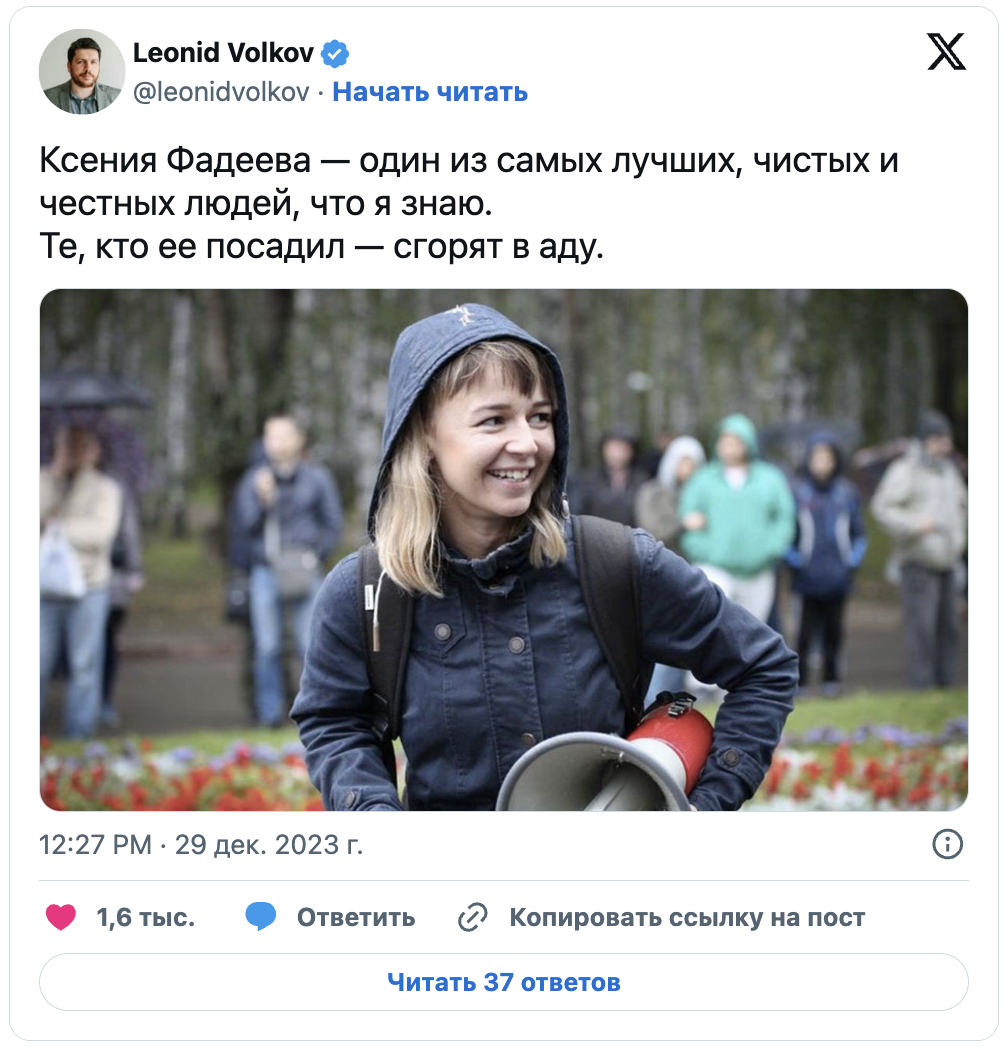Viewport: 1006px width, 1054px height.
Task: Open the attached photo of the woman
Action: point(503,550)
